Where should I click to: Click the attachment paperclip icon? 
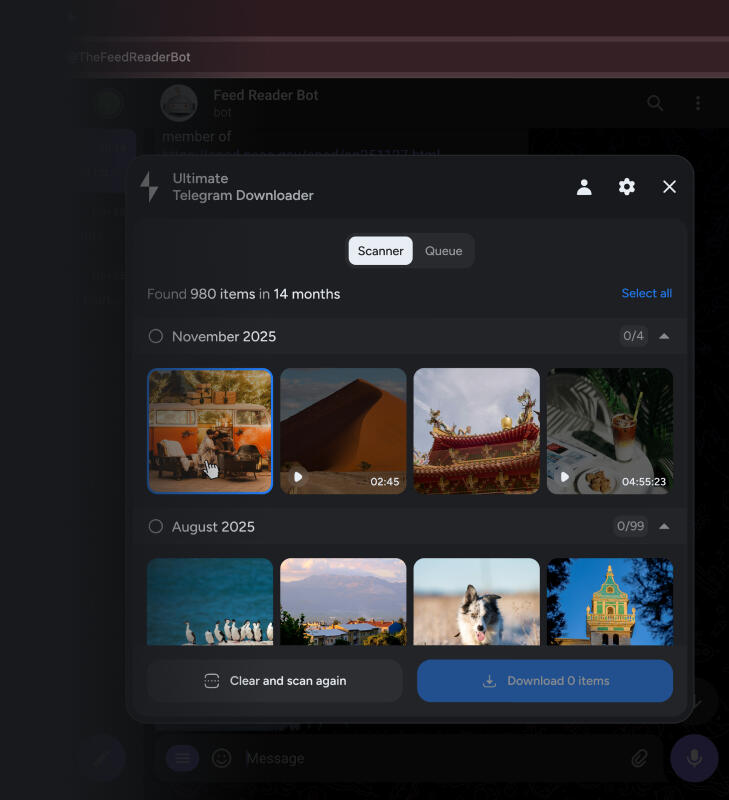[640, 758]
